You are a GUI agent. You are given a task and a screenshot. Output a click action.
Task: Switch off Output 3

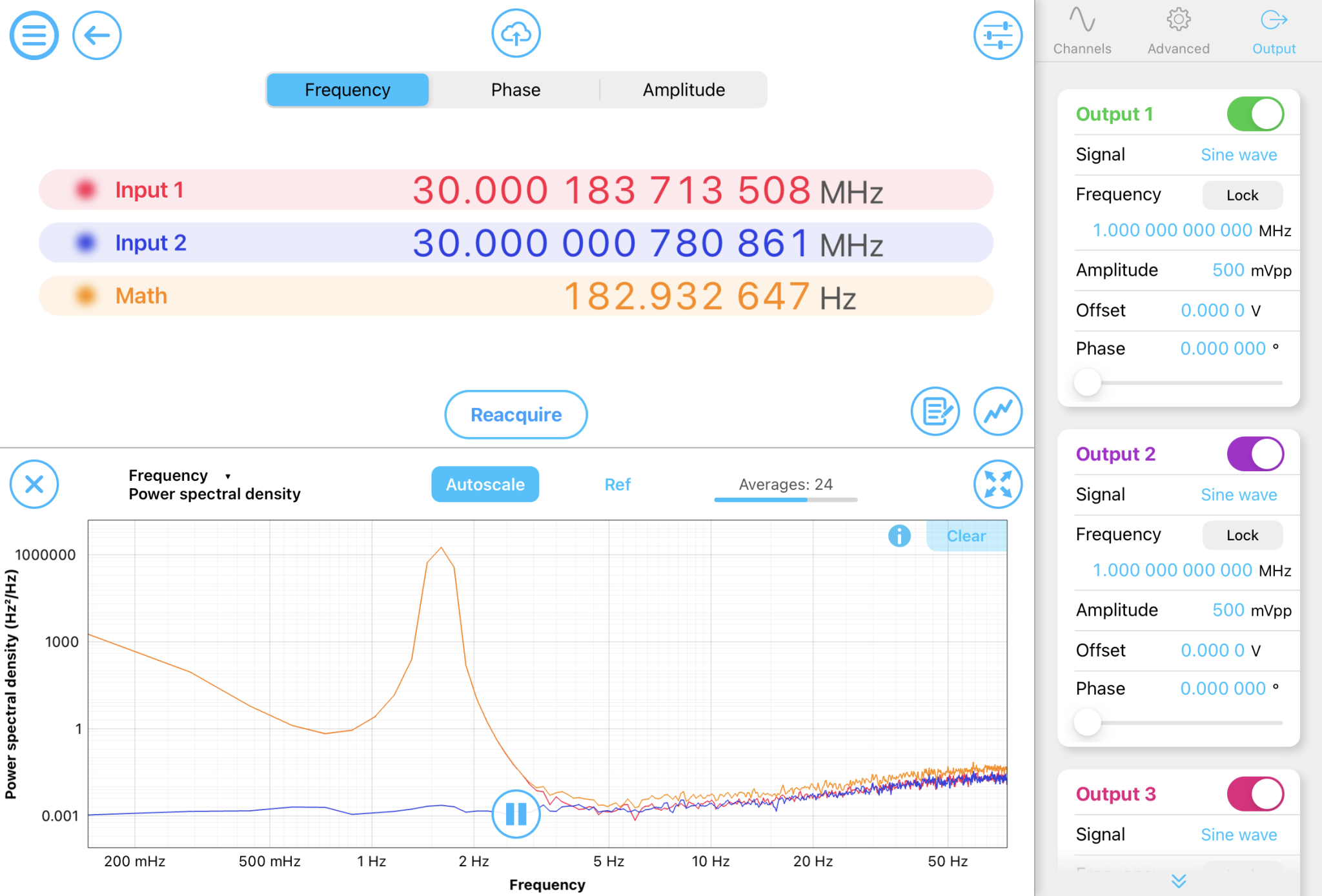[1254, 794]
